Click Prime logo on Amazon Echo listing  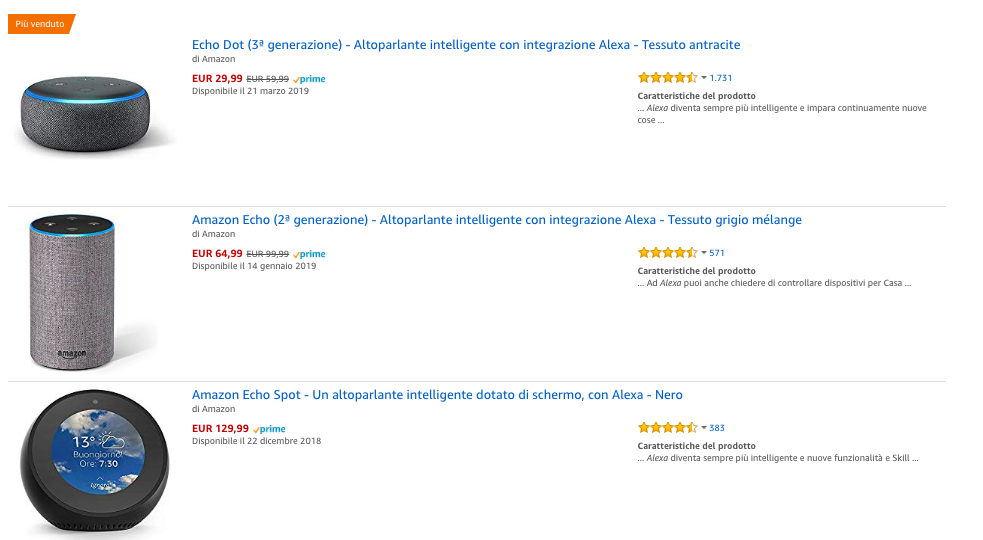pyautogui.click(x=310, y=254)
